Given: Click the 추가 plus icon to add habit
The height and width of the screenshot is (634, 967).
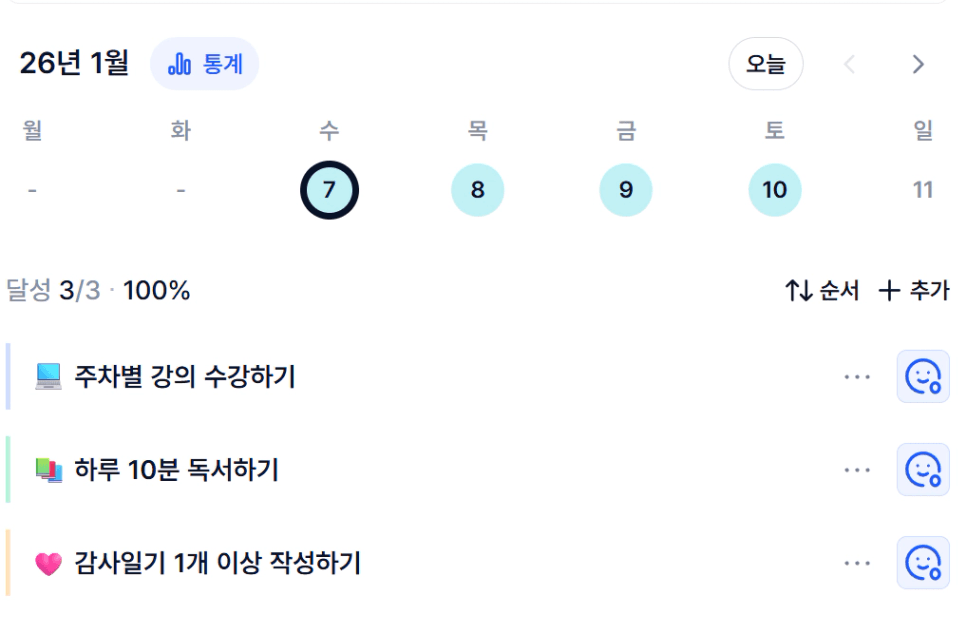Looking at the screenshot, I should pos(889,291).
